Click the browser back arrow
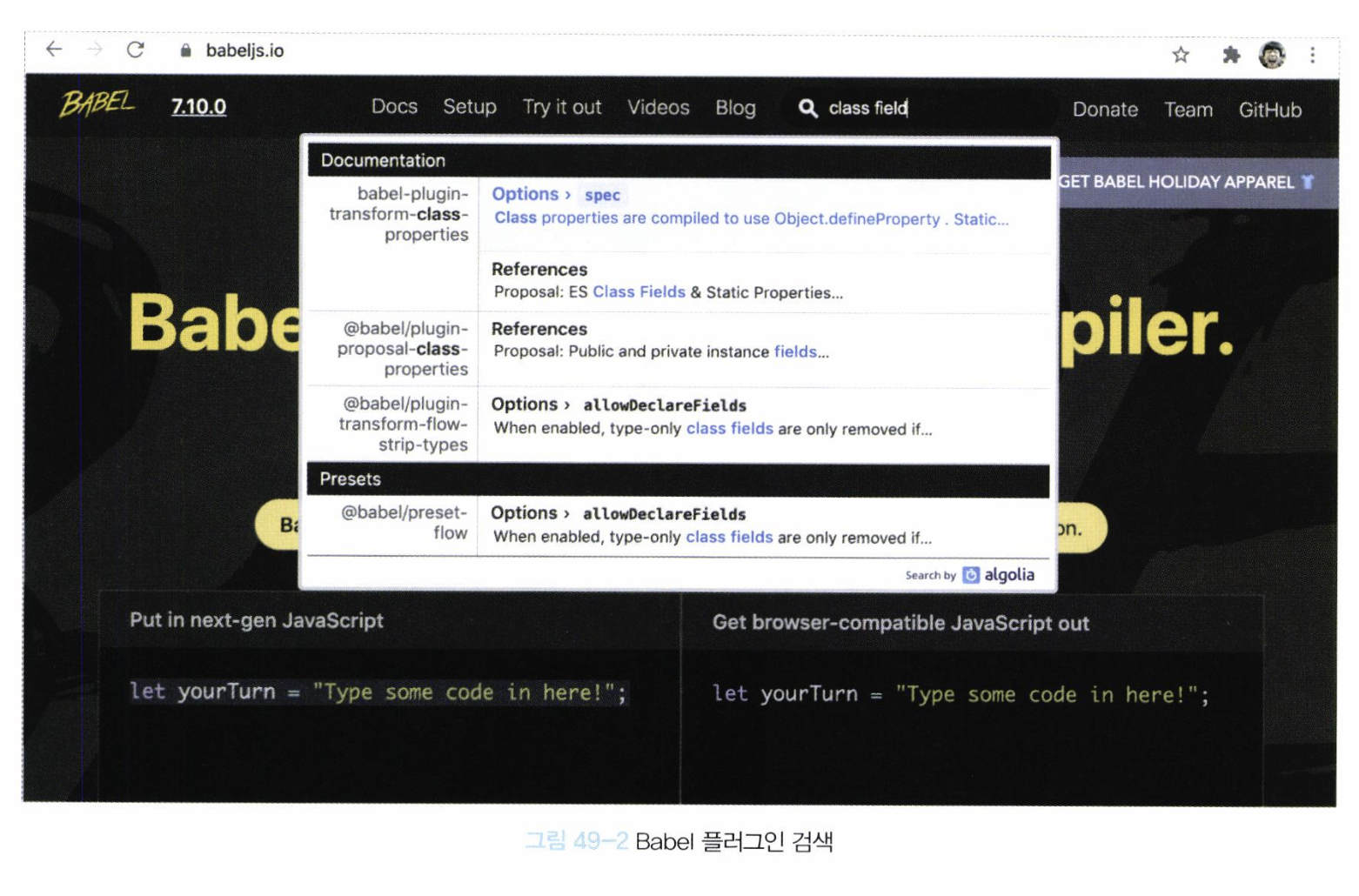The height and width of the screenshot is (896, 1359). (x=54, y=50)
